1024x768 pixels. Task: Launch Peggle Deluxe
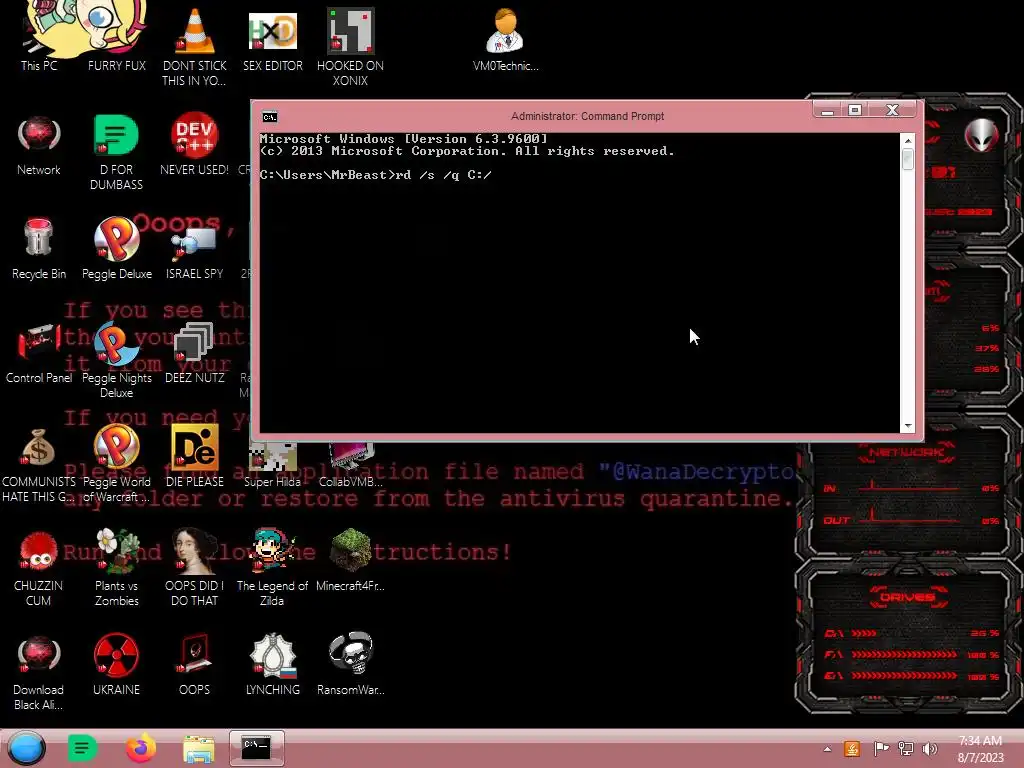click(116, 249)
